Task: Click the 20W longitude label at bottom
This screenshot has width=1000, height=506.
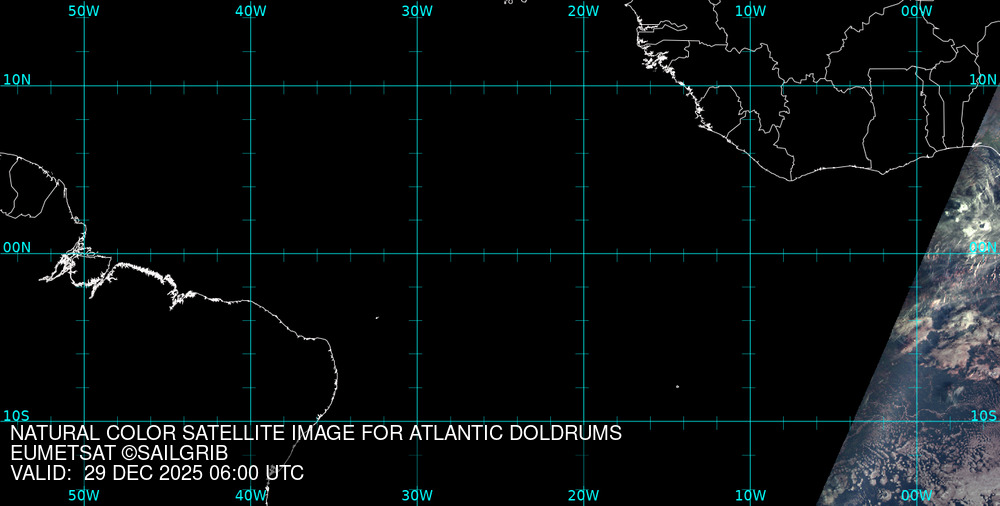Action: click(583, 496)
